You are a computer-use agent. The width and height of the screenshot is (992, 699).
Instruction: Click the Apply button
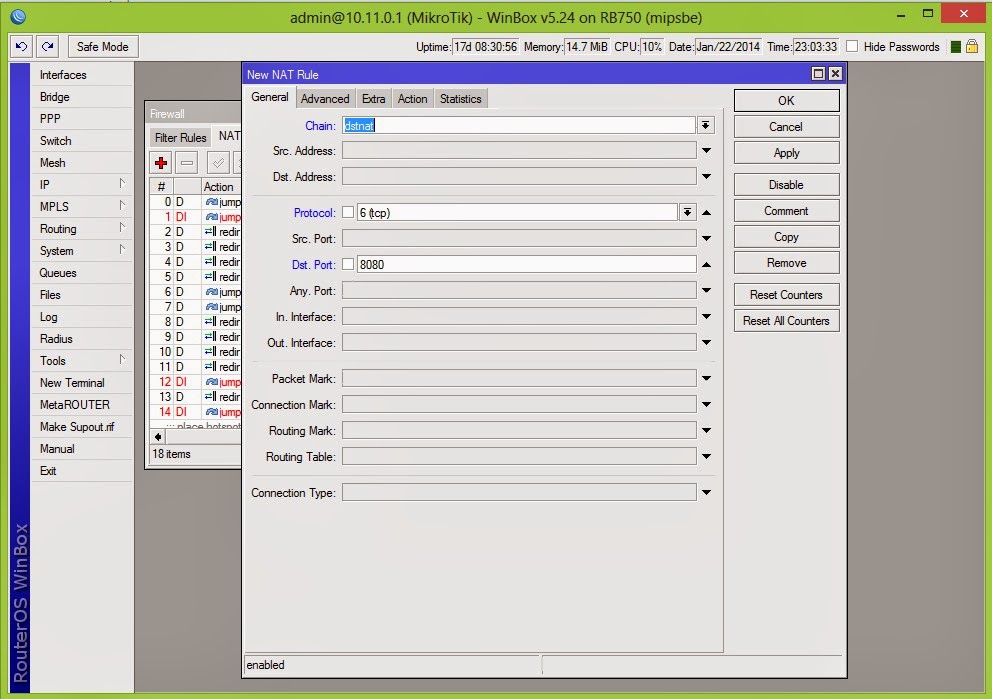(x=786, y=152)
